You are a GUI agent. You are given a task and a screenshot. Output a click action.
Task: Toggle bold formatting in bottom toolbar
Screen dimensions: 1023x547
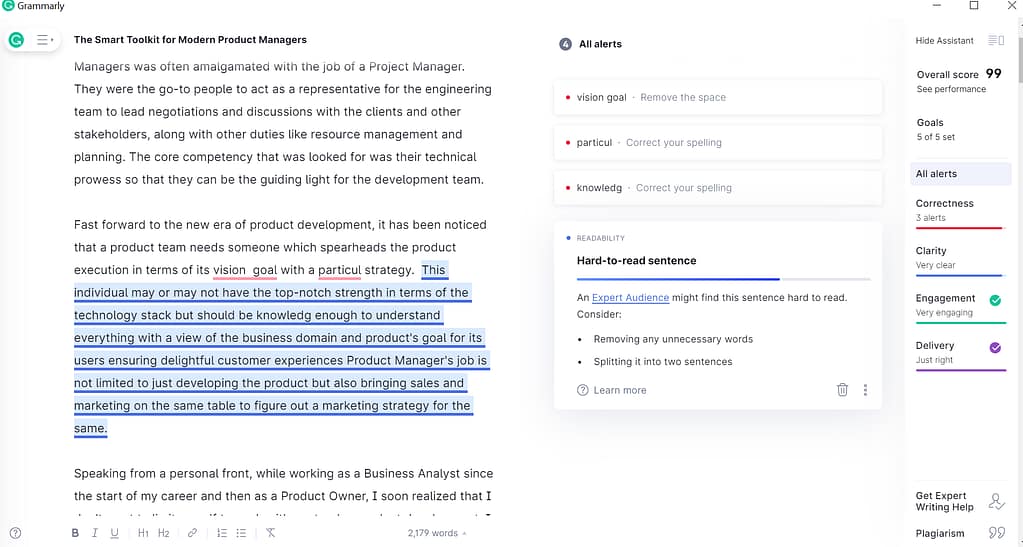click(x=75, y=533)
